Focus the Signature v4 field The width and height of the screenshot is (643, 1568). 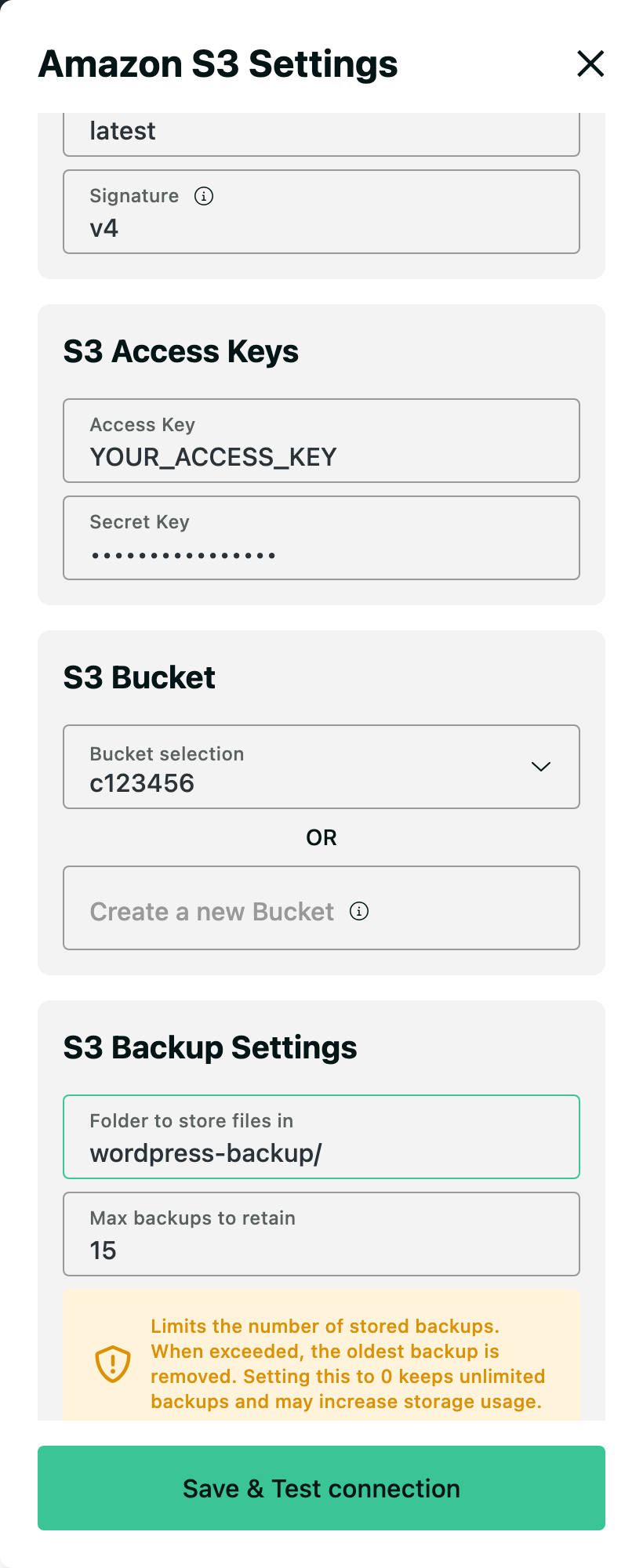321,212
